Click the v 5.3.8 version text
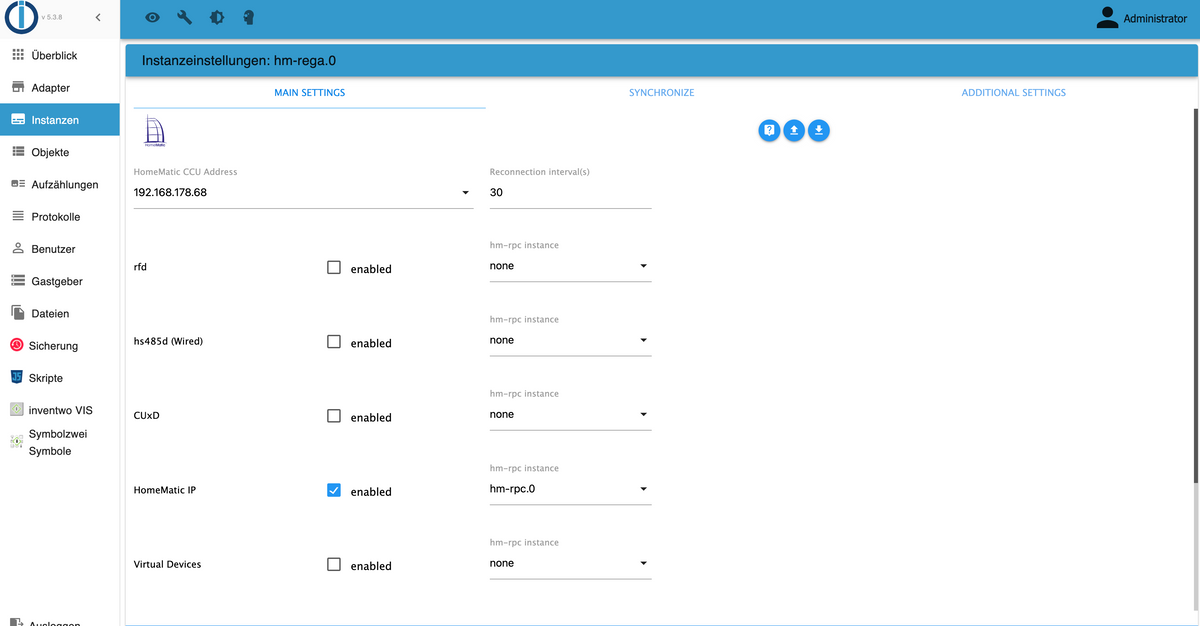1200x626 pixels. (52, 18)
